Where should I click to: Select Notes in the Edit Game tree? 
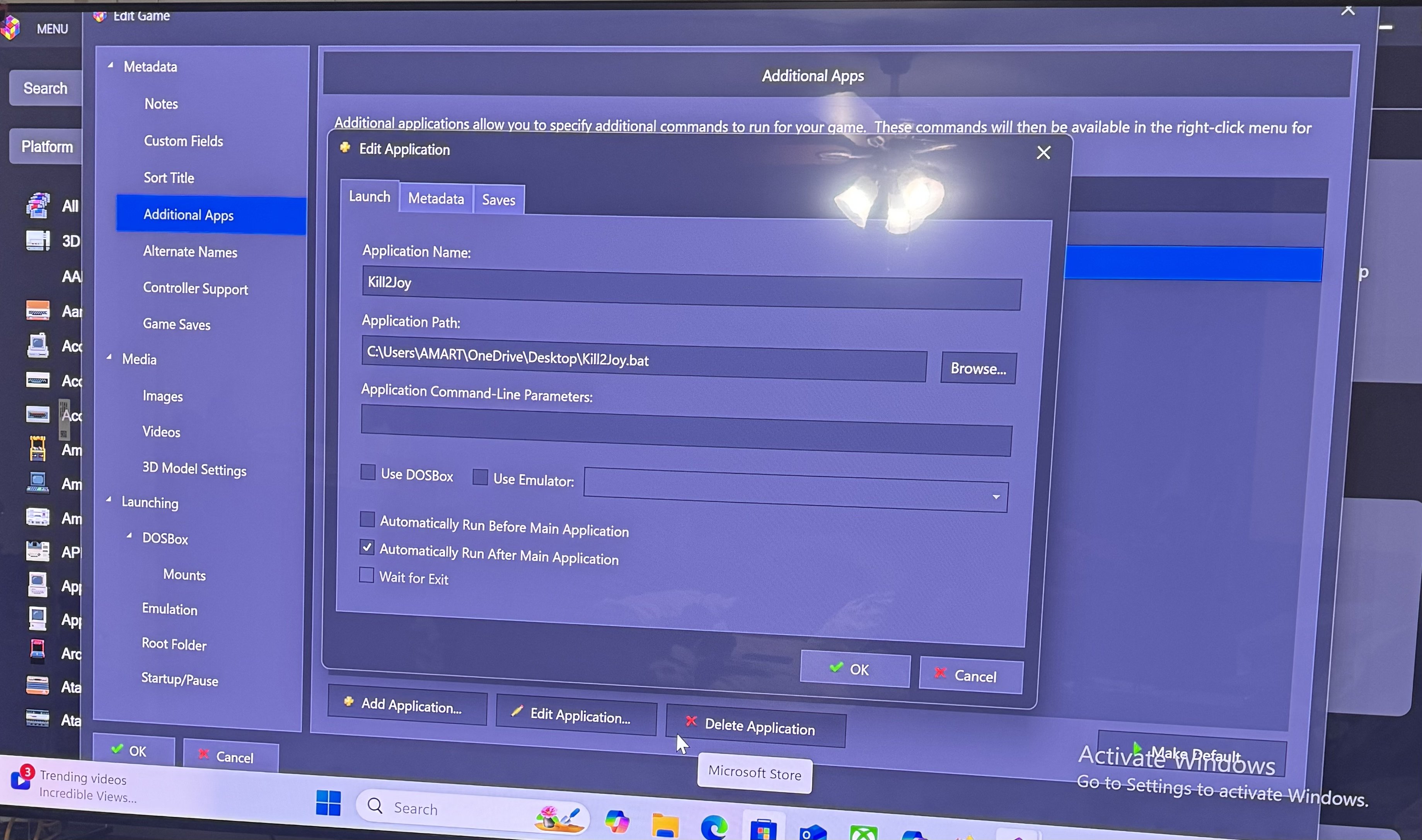[x=161, y=104]
